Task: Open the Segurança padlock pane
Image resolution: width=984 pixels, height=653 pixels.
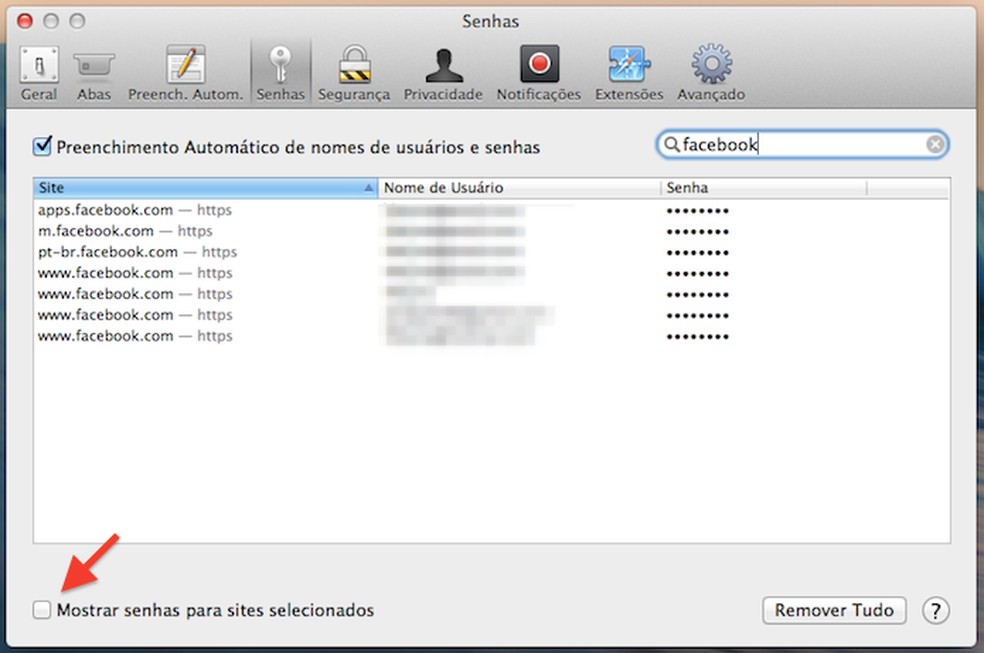Action: click(x=354, y=73)
